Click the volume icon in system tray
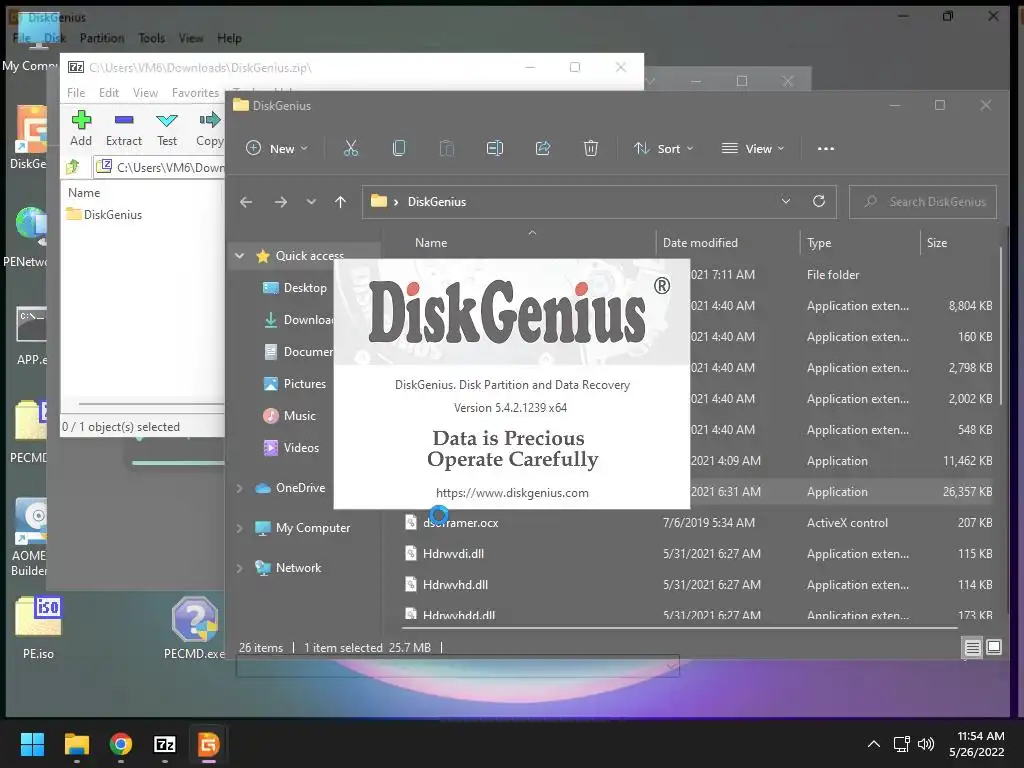 pos(925,744)
